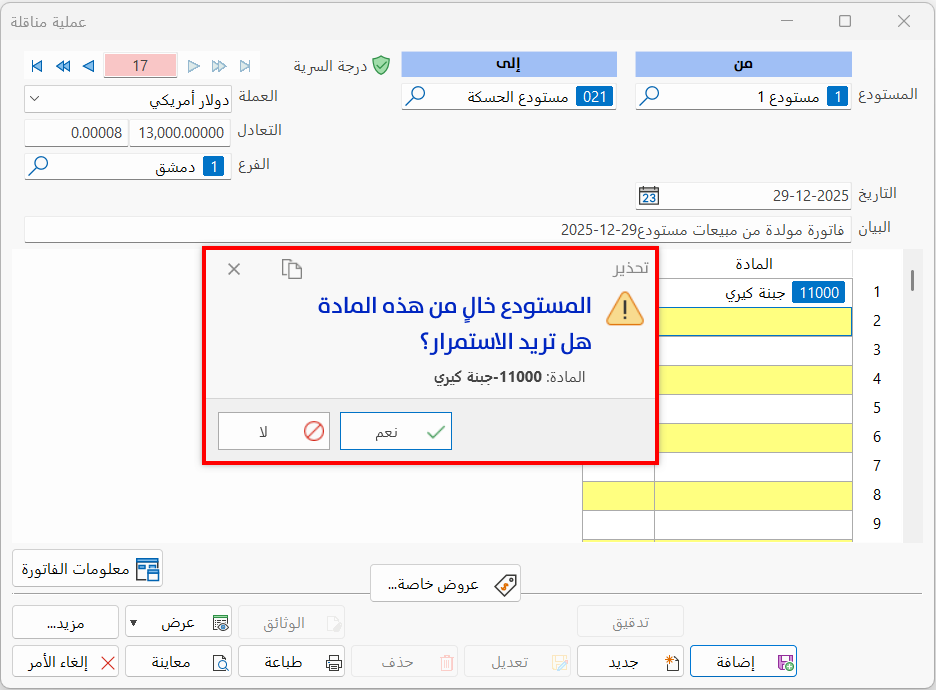Select row number 8 in grid
This screenshot has width=936, height=690.
tap(876, 495)
